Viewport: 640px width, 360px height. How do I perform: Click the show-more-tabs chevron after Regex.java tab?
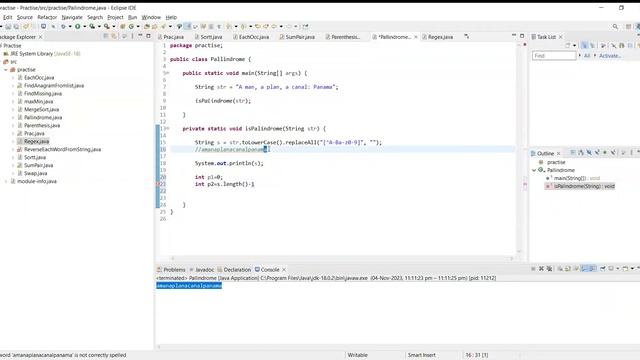467,37
